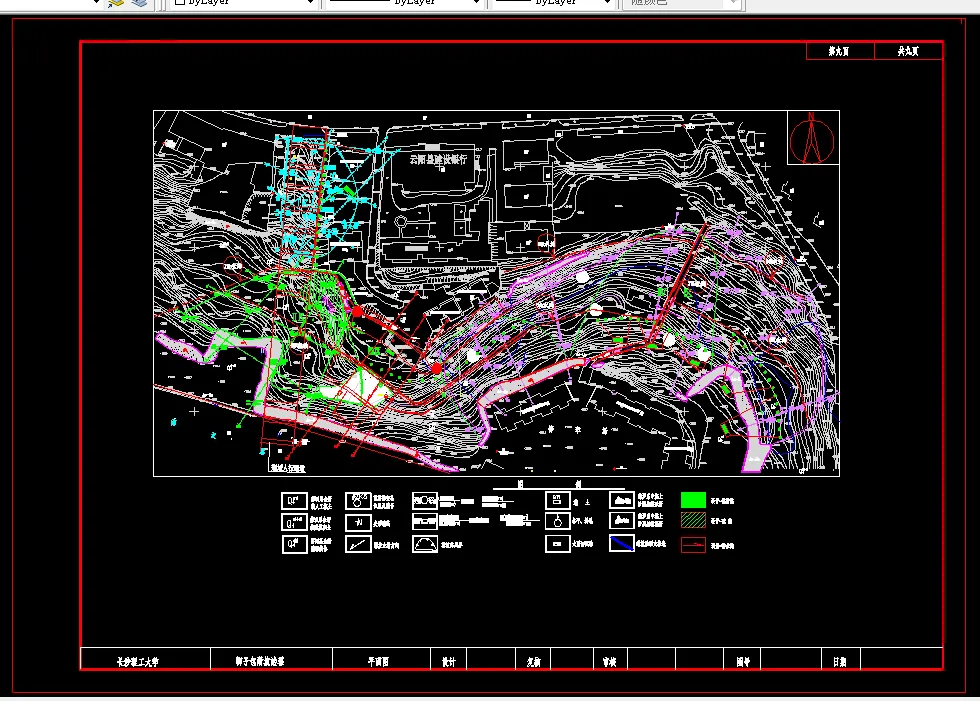Image resolution: width=980 pixels, height=701 pixels.
Task: Select the third Q legend symbol box
Action: (294, 544)
